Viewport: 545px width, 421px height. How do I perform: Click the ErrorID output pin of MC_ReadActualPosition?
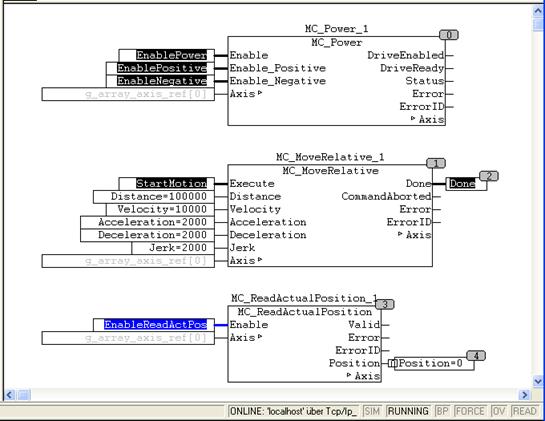[358, 350]
